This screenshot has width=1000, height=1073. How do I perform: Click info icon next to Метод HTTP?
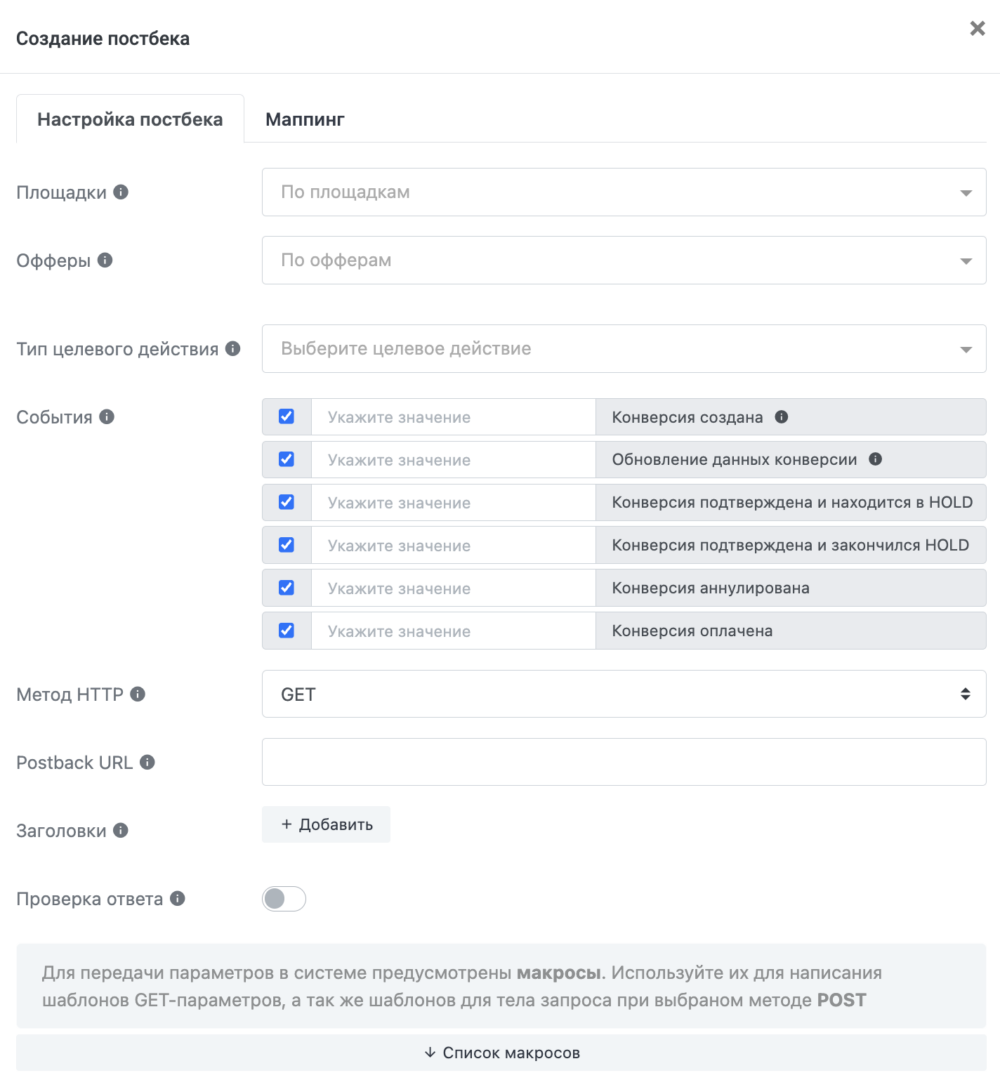pos(138,694)
